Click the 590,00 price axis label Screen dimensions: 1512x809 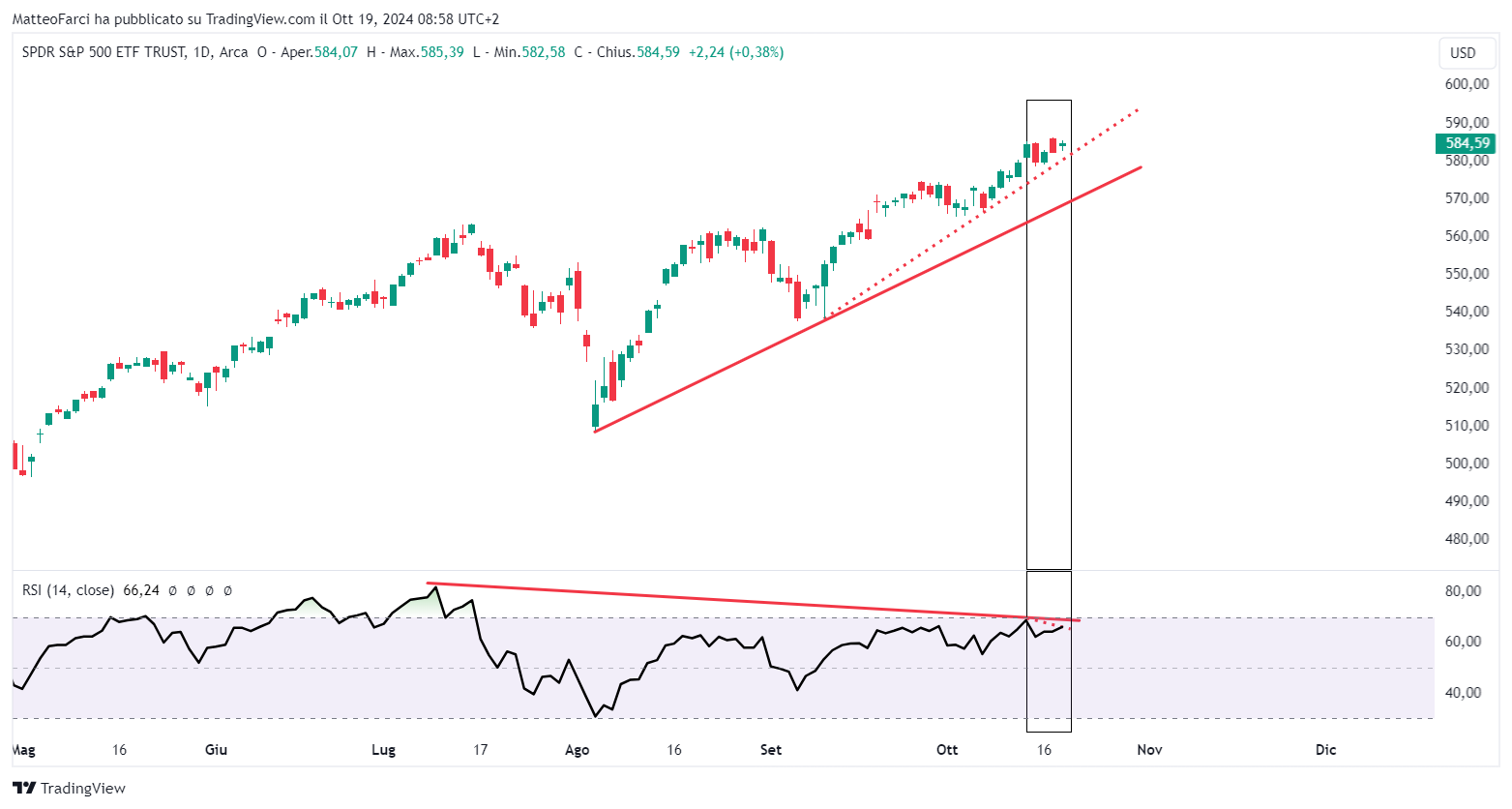point(1467,122)
